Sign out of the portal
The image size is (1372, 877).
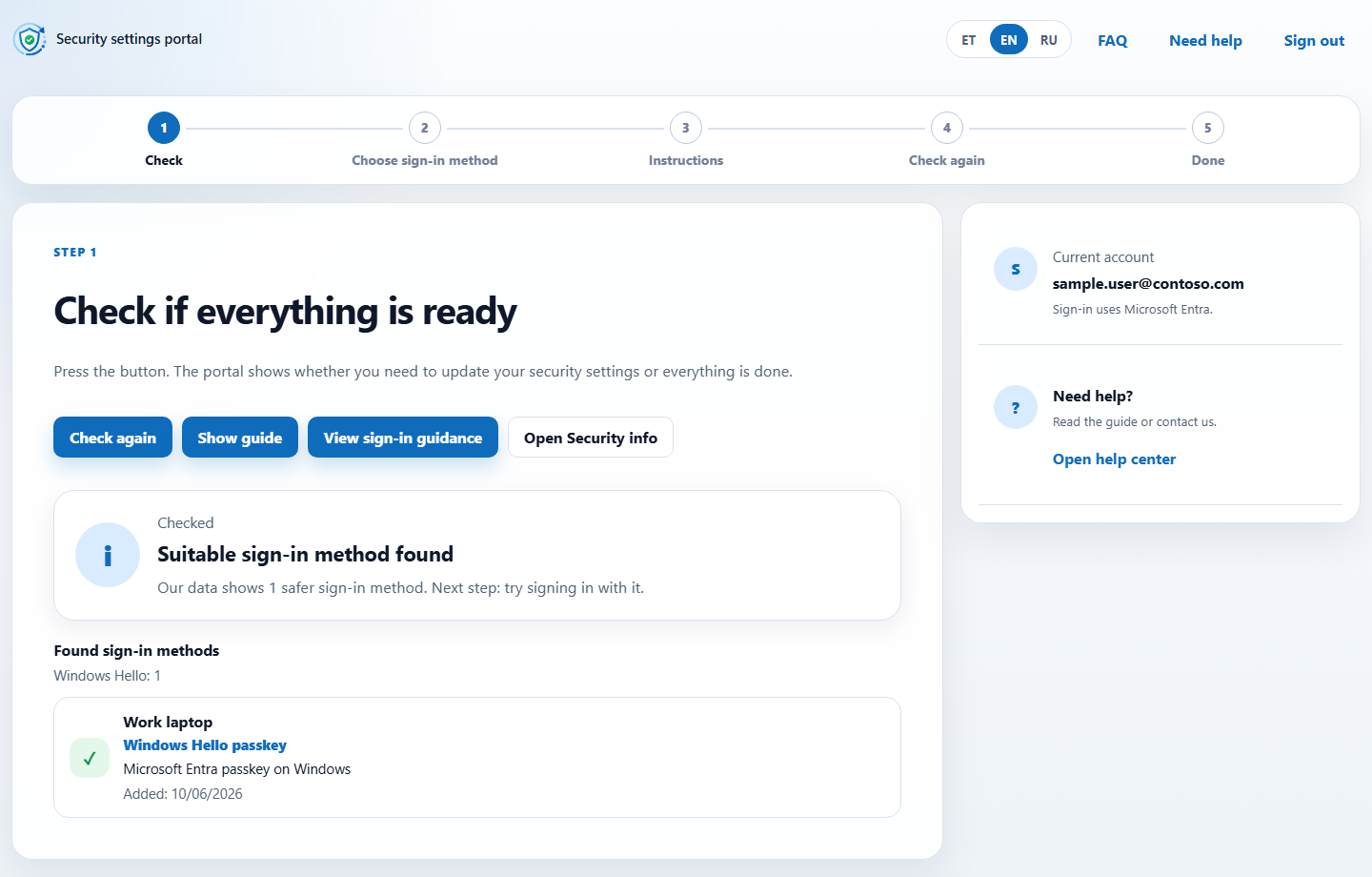click(1314, 40)
